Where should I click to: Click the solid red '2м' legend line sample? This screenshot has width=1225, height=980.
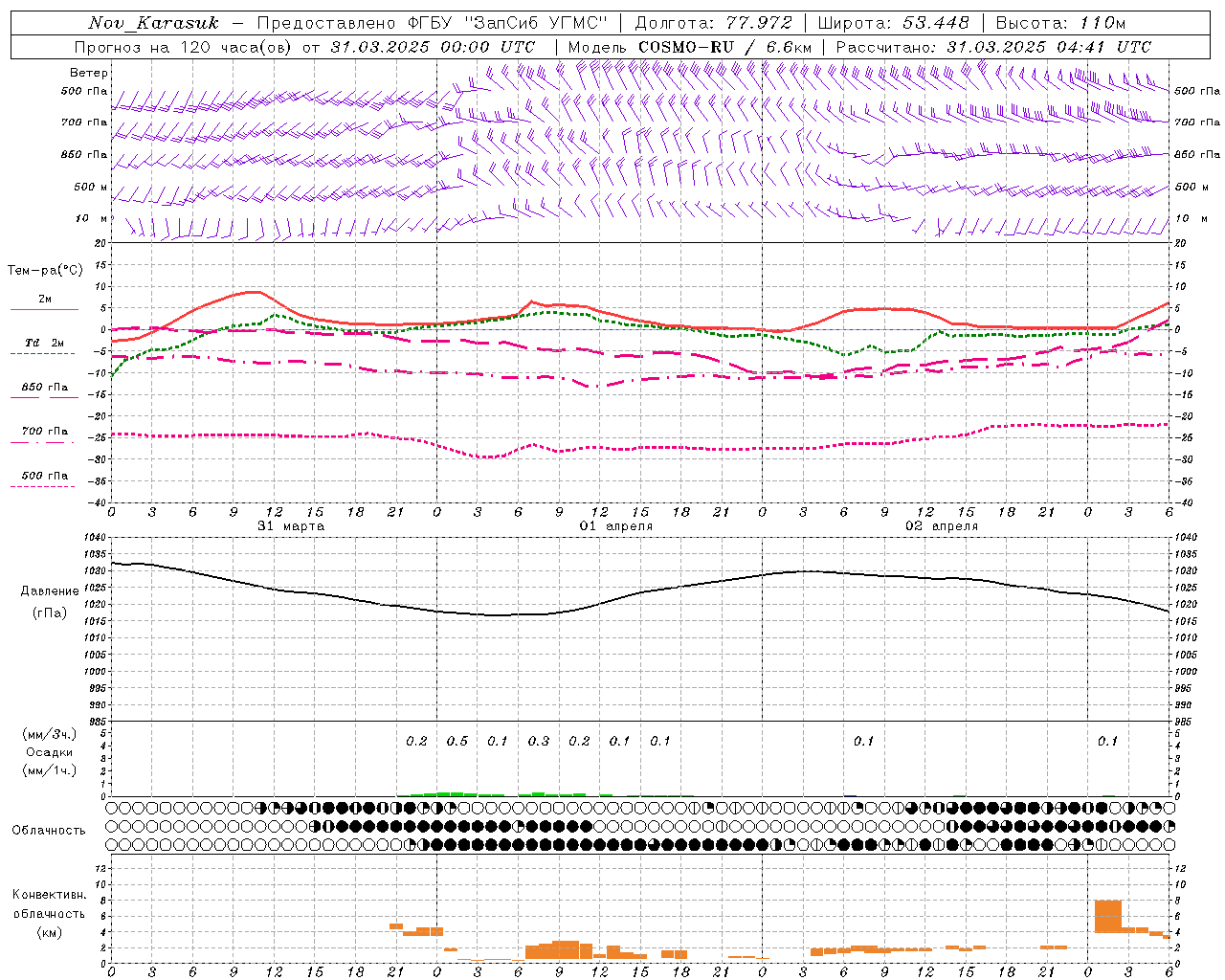coord(45,309)
